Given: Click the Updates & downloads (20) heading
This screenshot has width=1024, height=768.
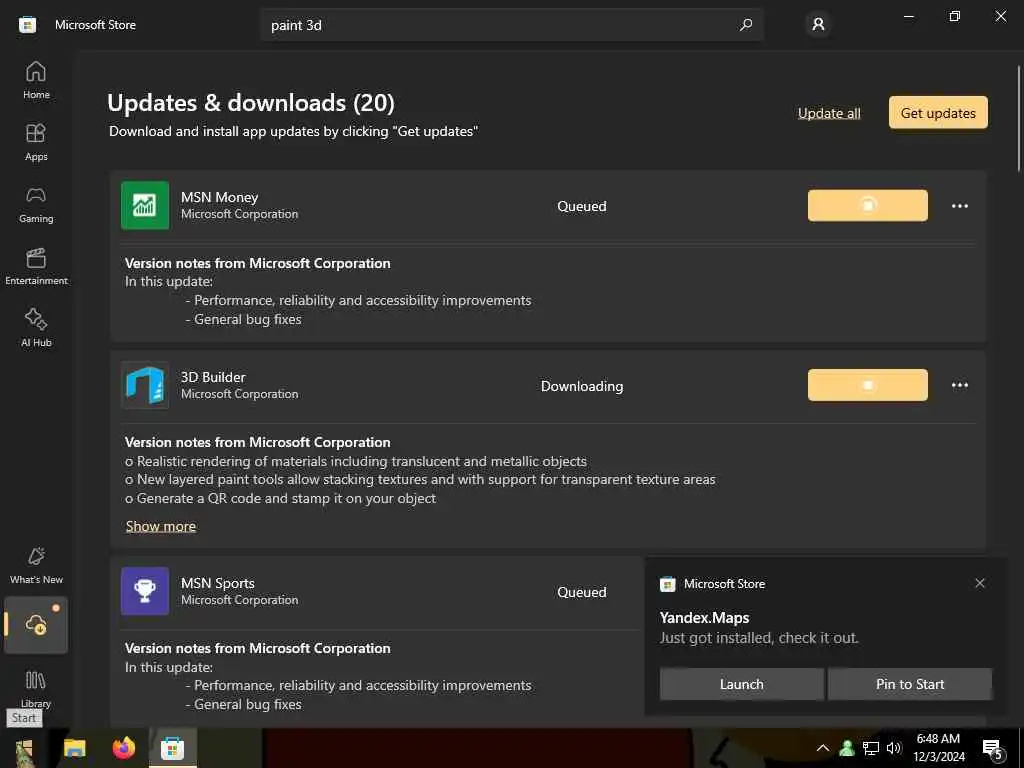Looking at the screenshot, I should point(251,103).
